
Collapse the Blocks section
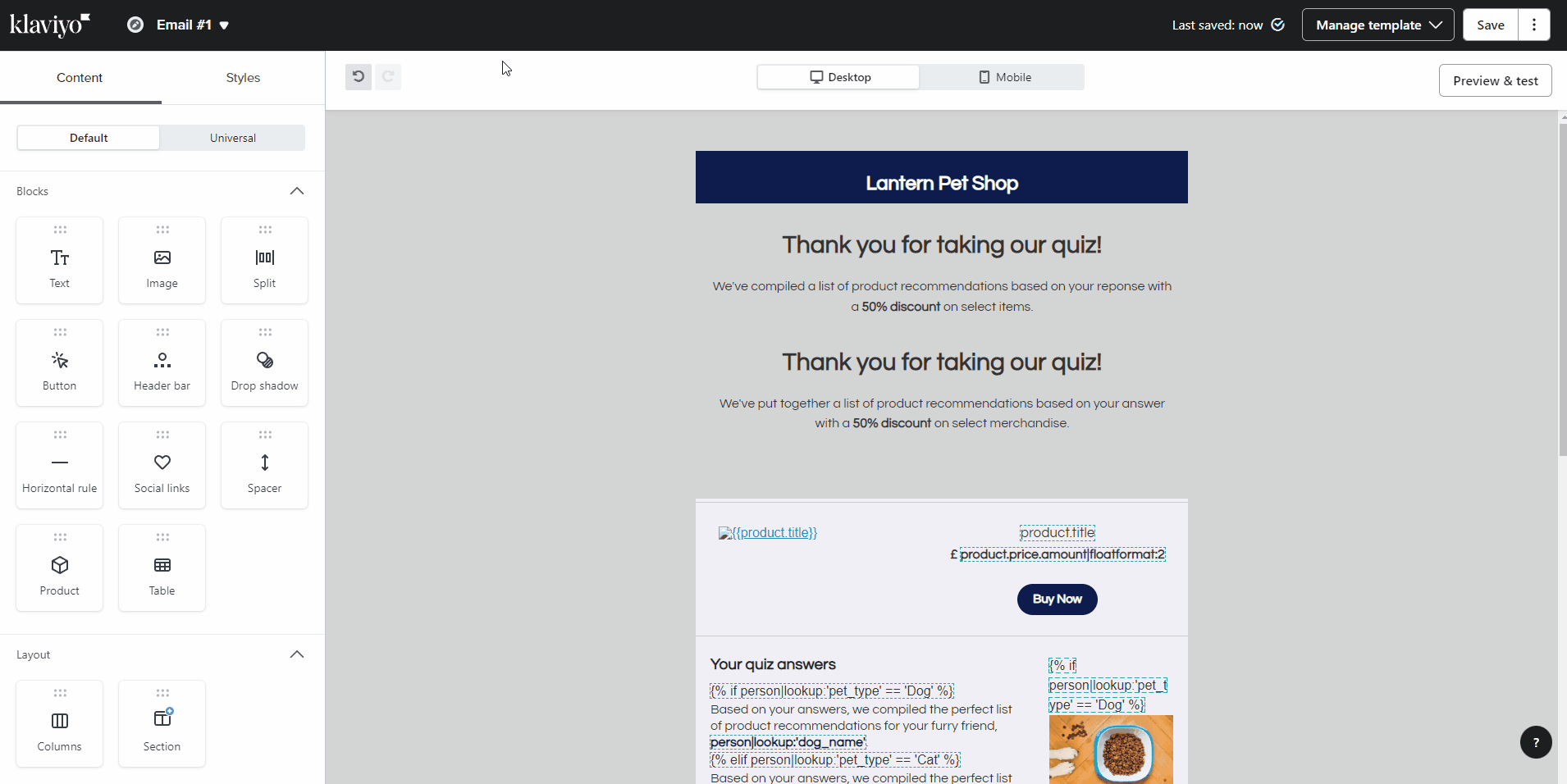point(297,191)
